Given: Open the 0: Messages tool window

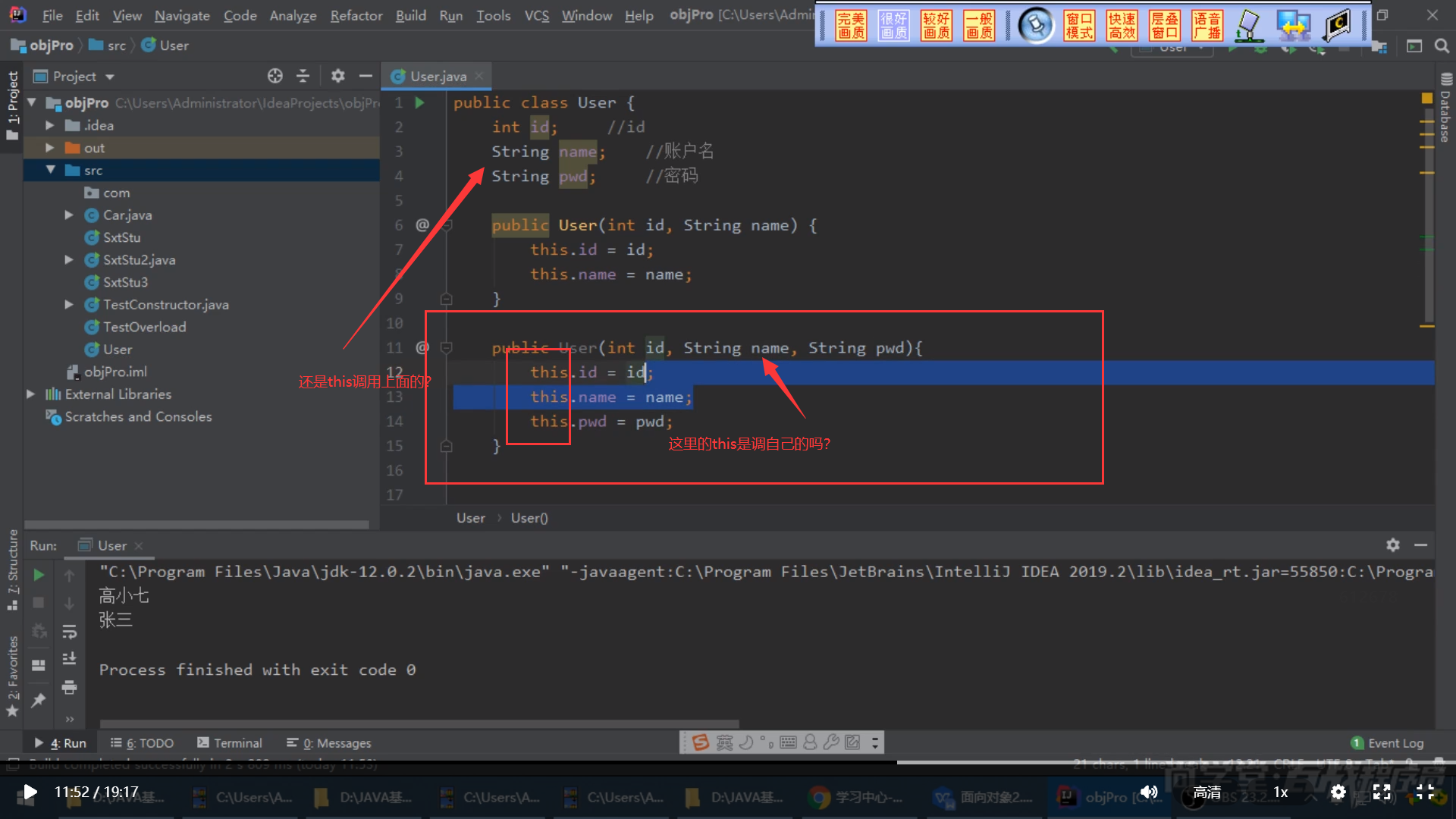Looking at the screenshot, I should tap(328, 743).
